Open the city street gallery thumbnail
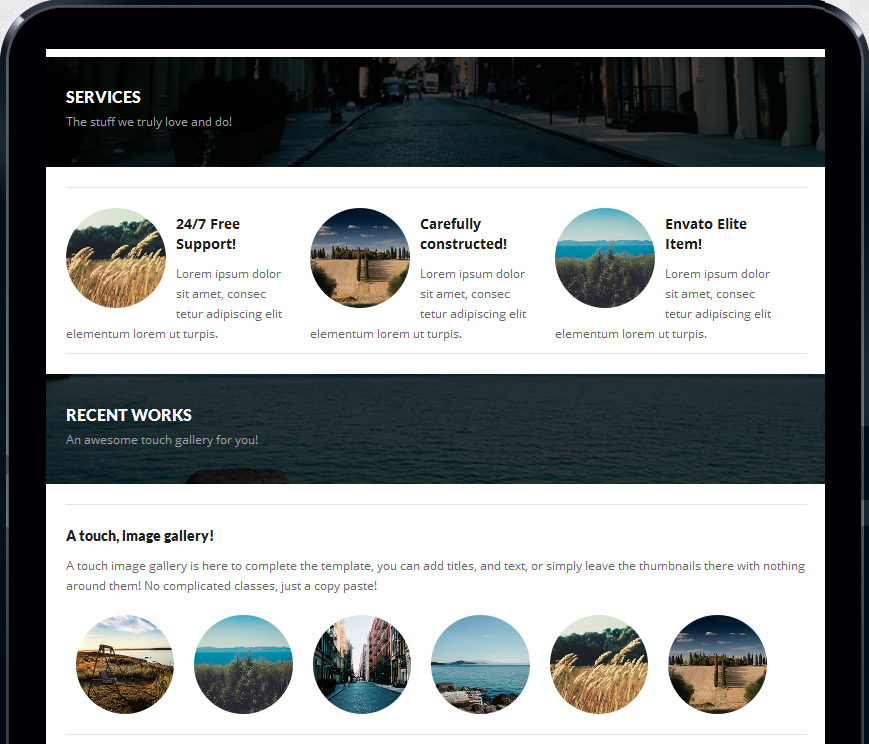The image size is (869, 744). click(x=362, y=664)
